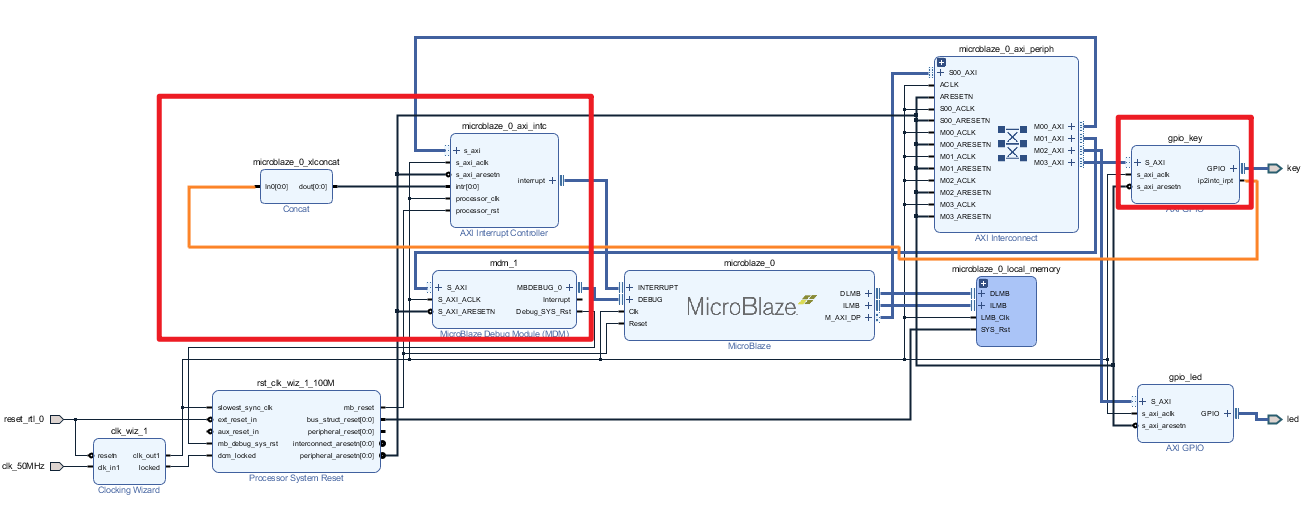Click resetn pin on Clocking Wizard
1304x507 pixels.
[x=109, y=455]
